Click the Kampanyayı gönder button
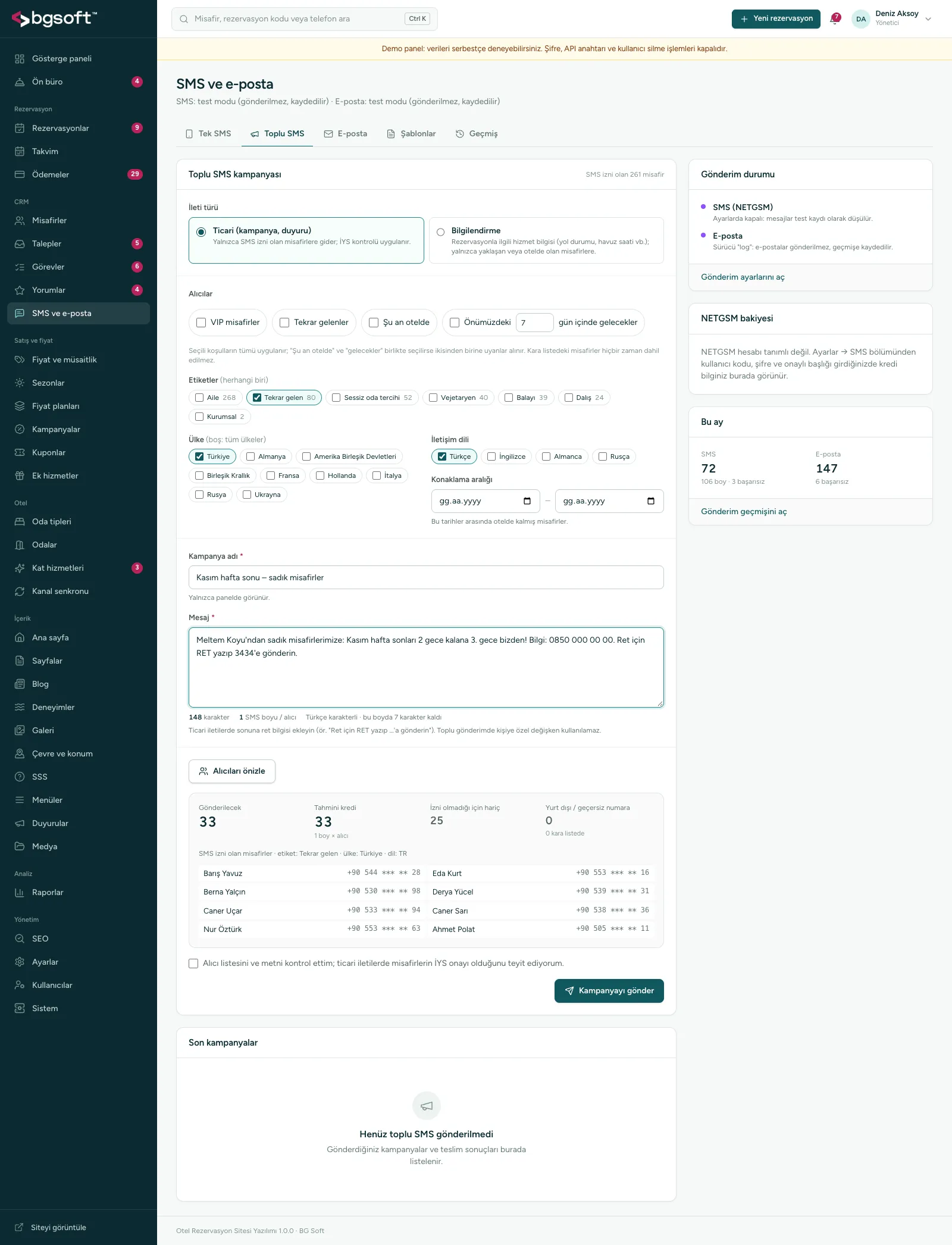This screenshot has height=1245, width=952. [609, 990]
